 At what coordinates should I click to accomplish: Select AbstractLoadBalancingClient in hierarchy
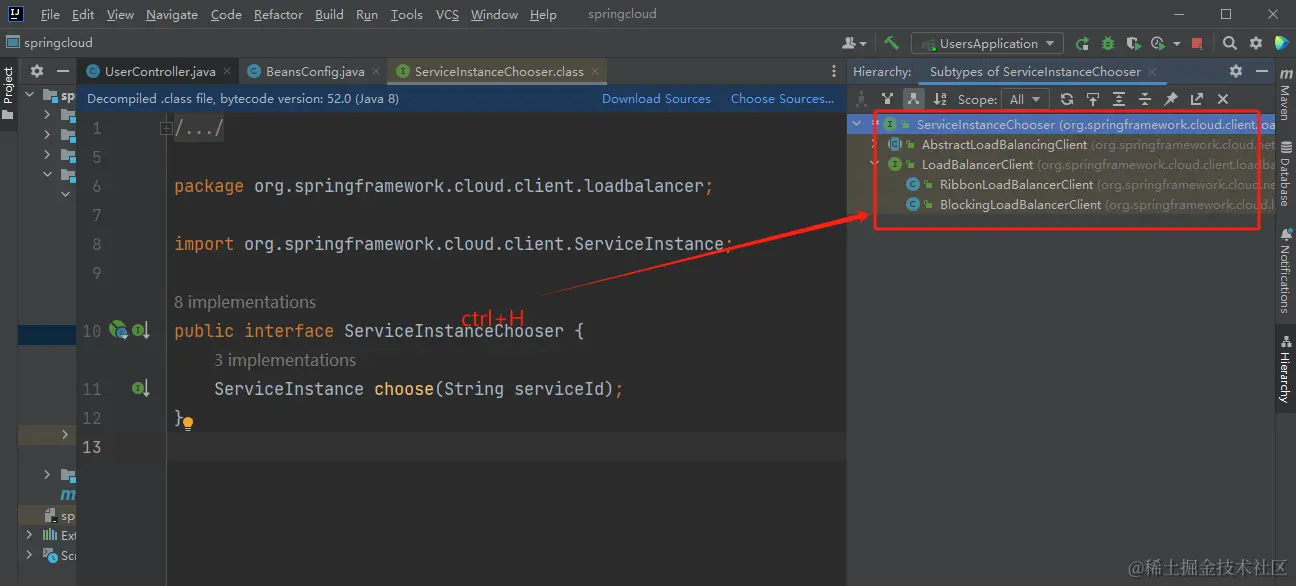1004,145
